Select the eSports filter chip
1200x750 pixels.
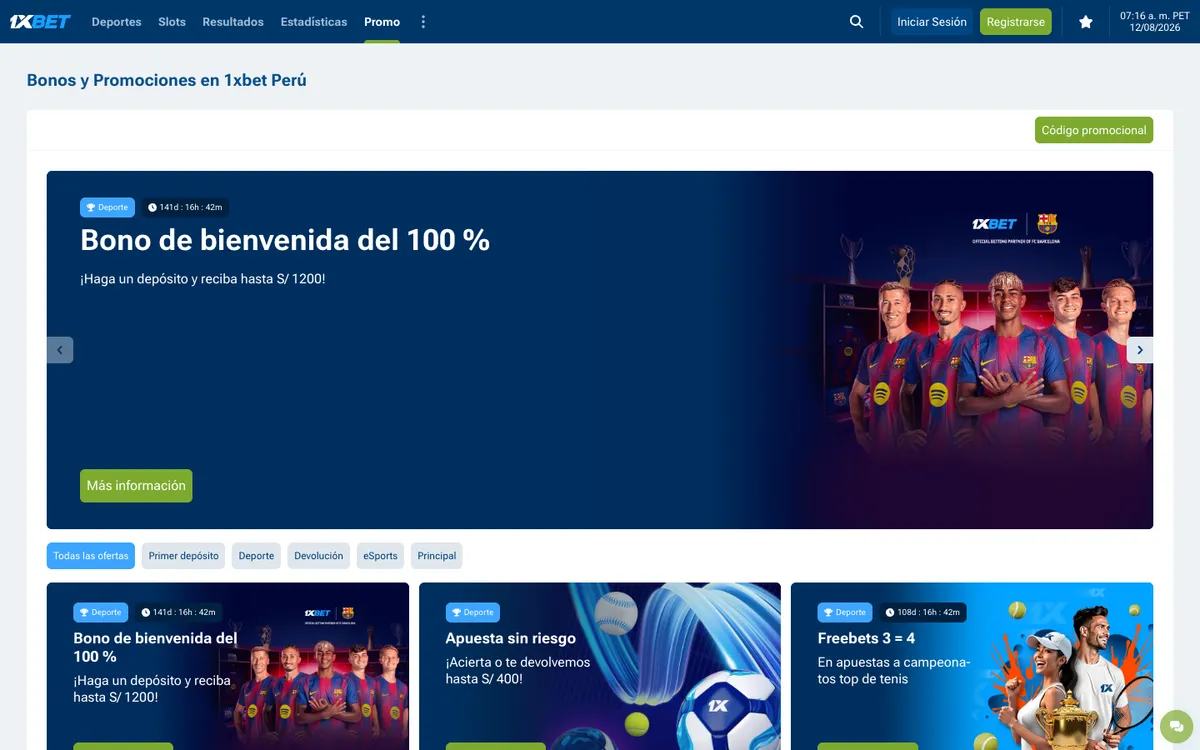380,556
